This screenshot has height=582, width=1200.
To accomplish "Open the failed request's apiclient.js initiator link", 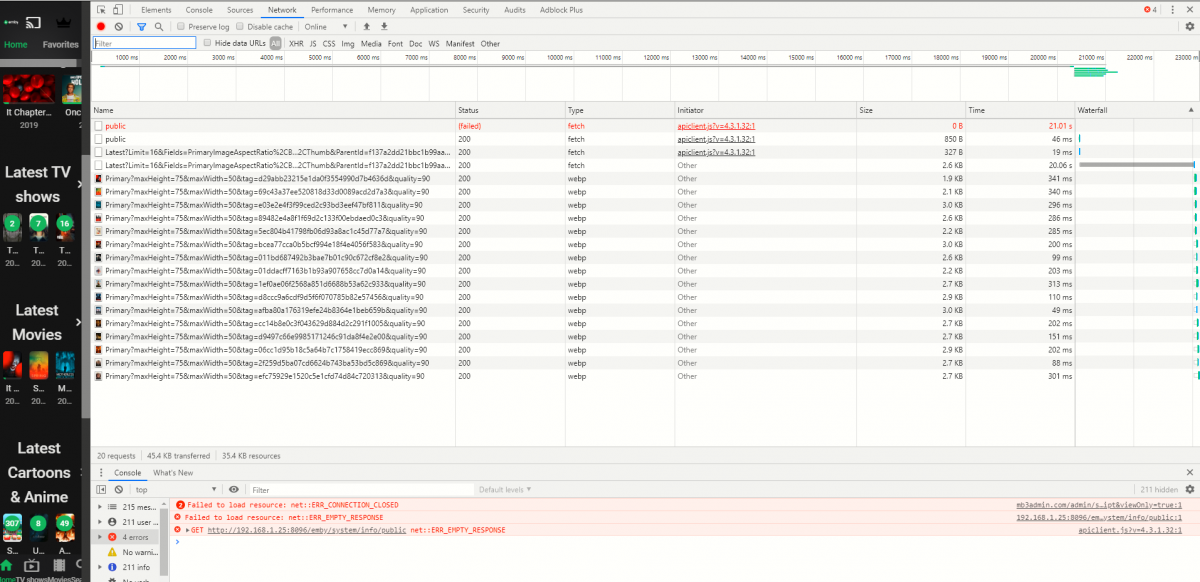I will click(x=715, y=126).
